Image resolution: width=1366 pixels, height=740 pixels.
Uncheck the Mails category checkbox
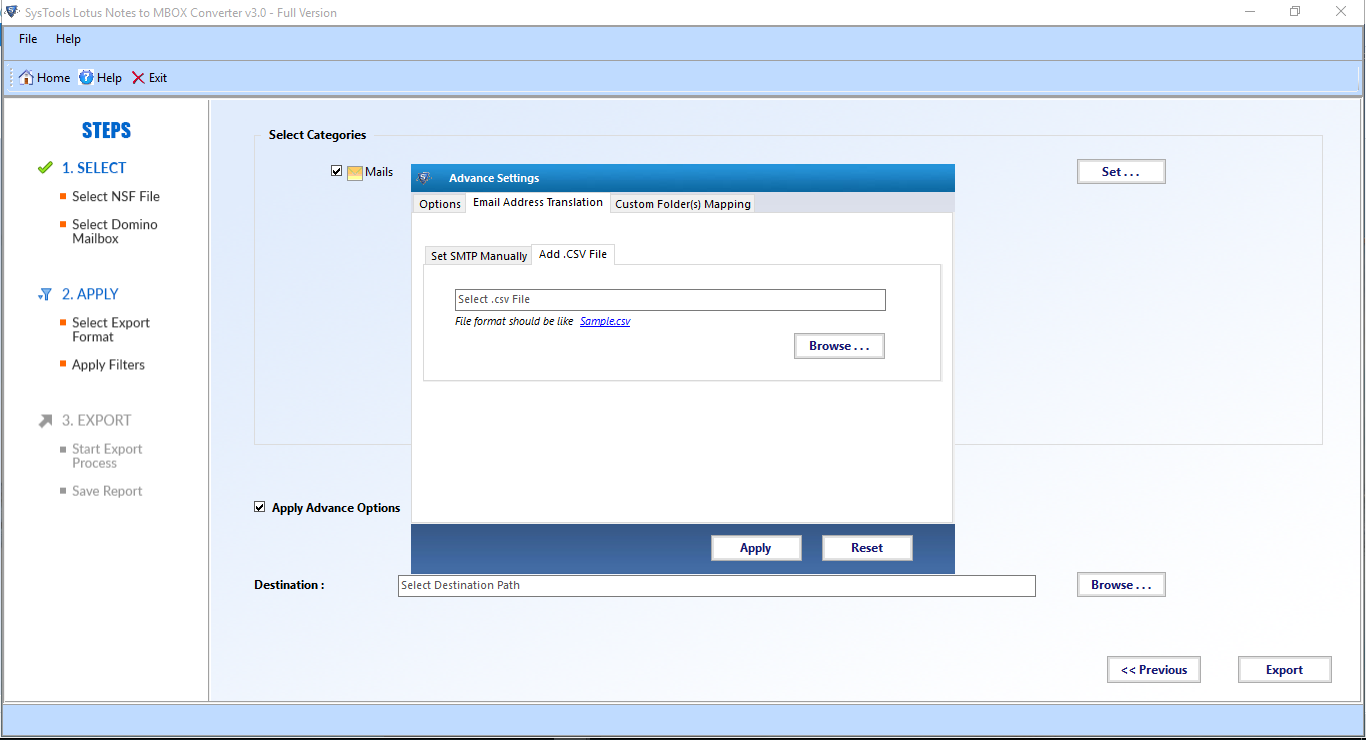(337, 171)
